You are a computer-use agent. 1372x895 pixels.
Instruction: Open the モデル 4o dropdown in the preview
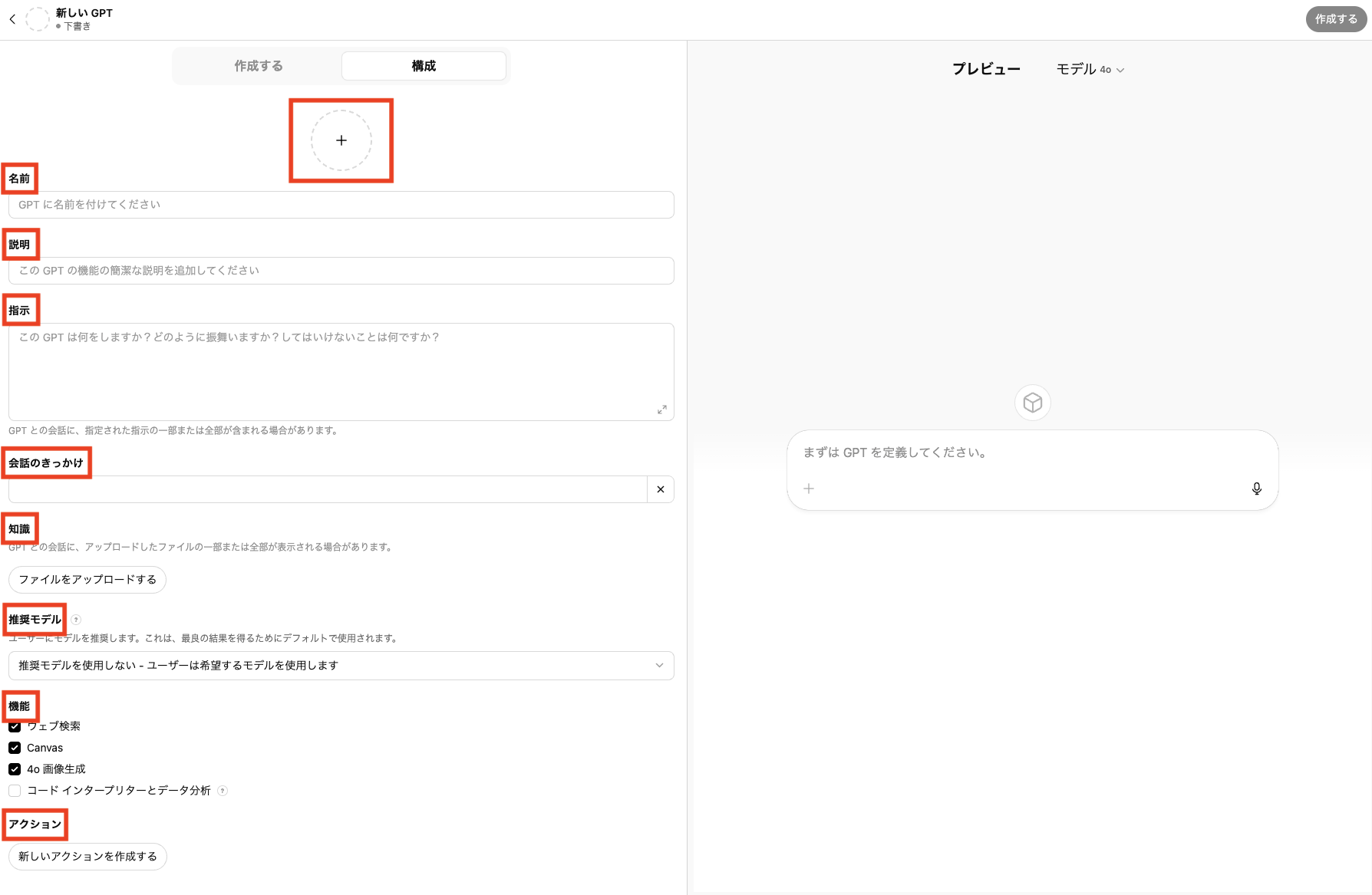coord(1090,69)
